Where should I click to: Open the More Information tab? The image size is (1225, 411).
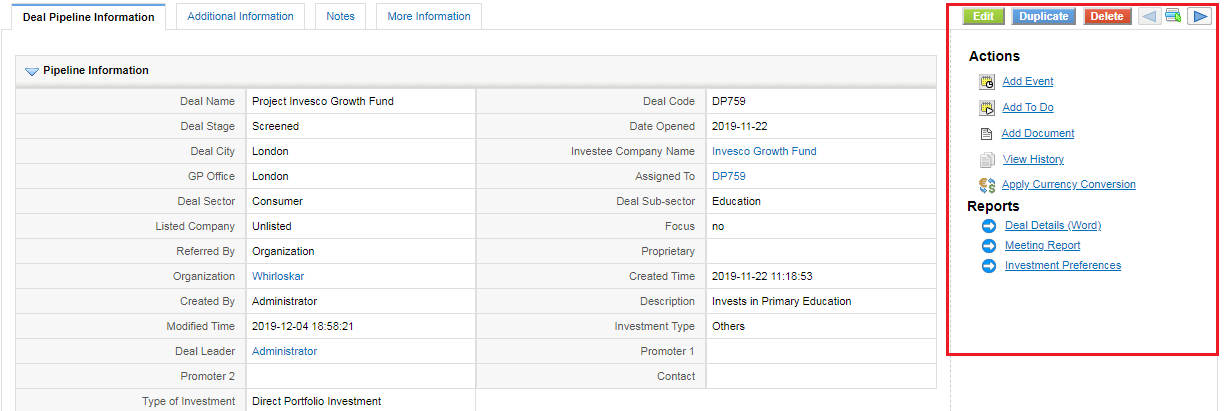tap(428, 16)
